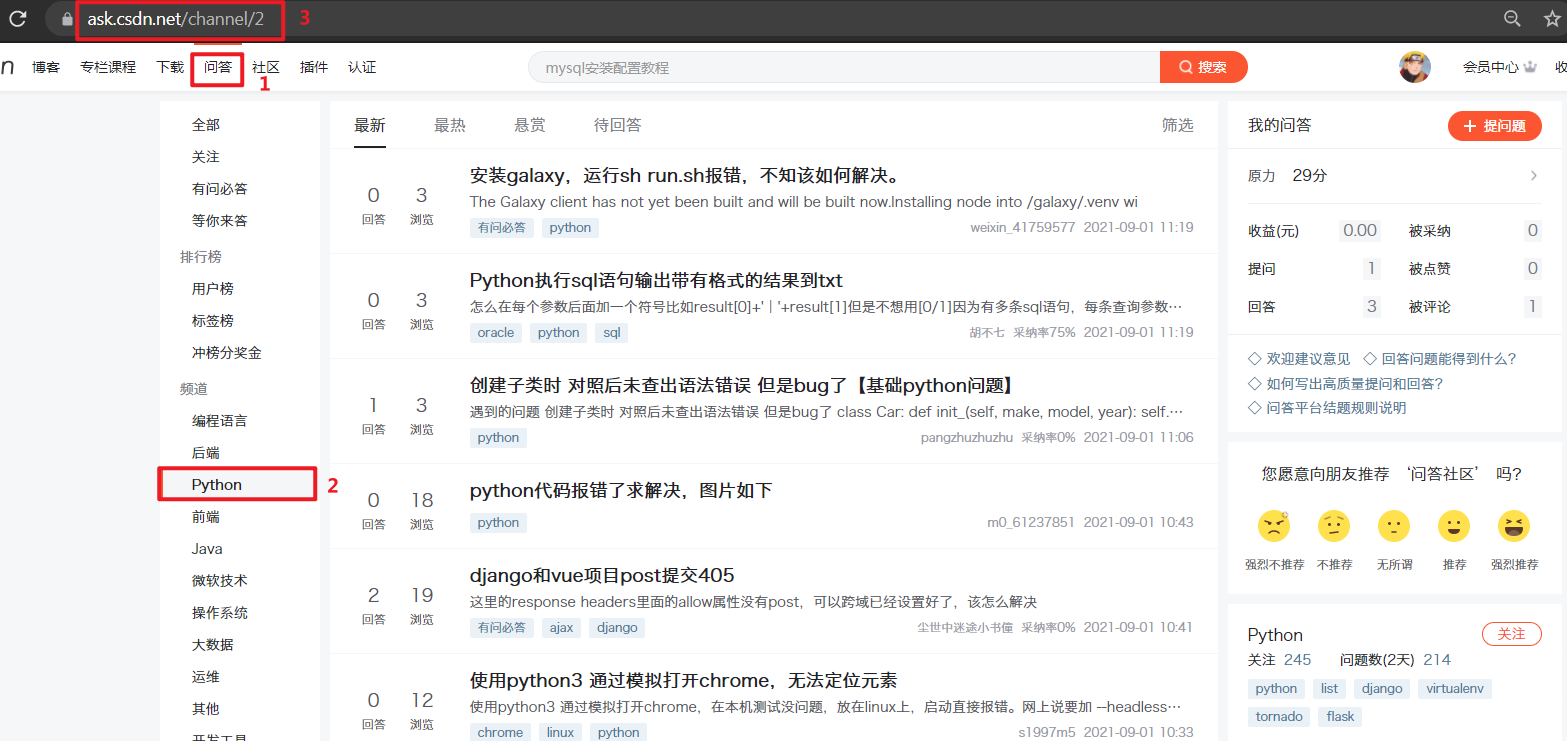Select the 大数据 channel

[213, 645]
